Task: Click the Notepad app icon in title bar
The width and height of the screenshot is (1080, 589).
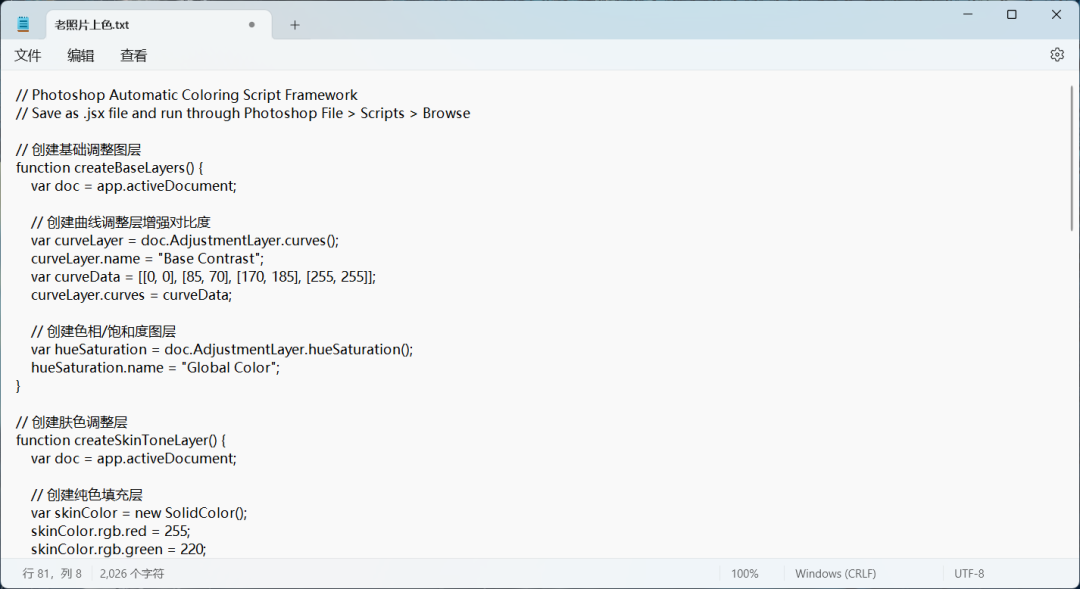Action: coord(23,25)
